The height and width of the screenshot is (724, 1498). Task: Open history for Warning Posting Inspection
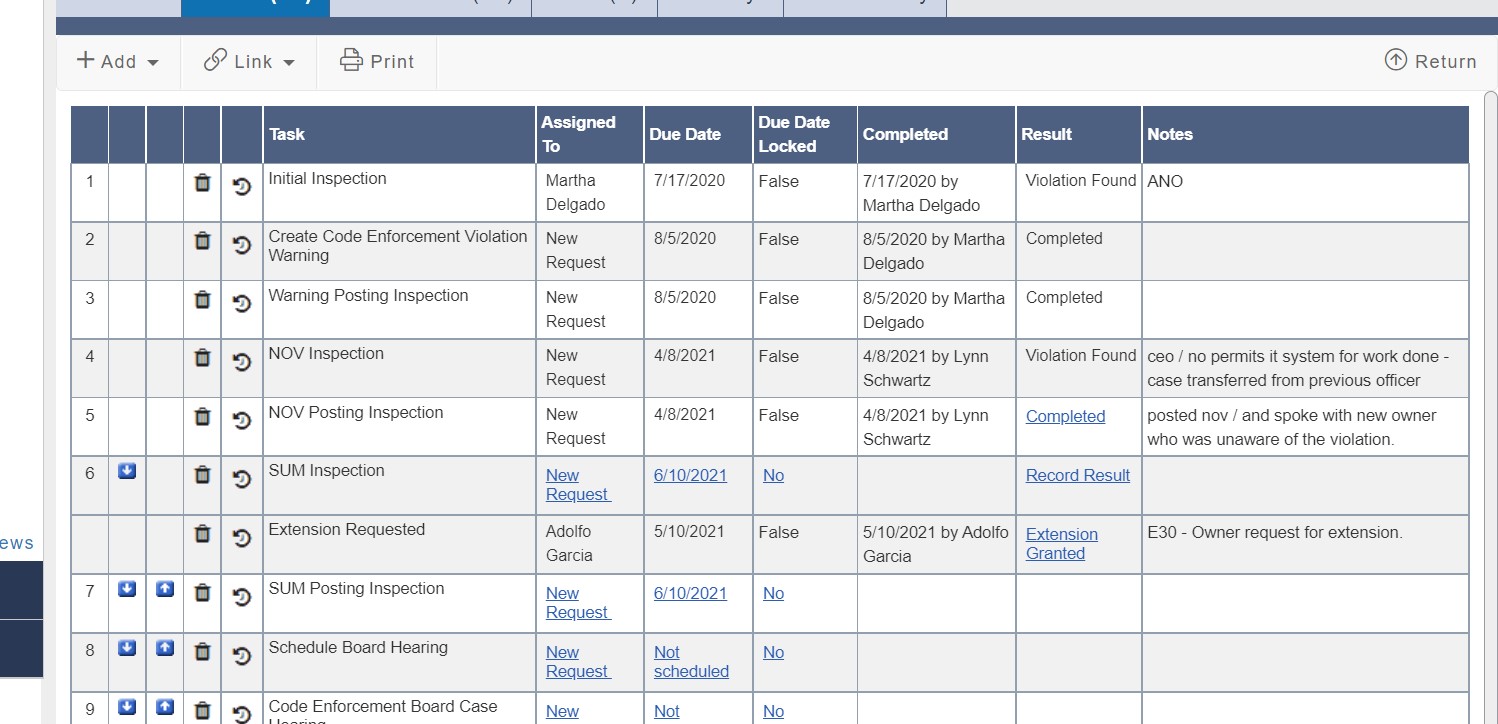point(241,303)
